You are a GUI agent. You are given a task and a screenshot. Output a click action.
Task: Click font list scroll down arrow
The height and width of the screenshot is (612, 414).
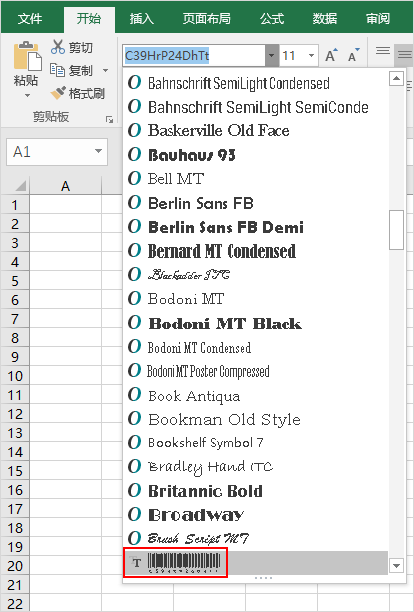(396, 565)
